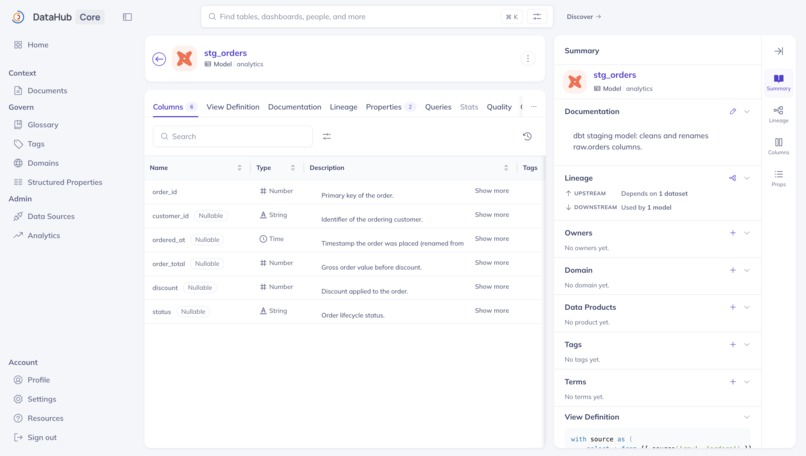
Task: Add a glossary term plus icon
Action: (733, 382)
